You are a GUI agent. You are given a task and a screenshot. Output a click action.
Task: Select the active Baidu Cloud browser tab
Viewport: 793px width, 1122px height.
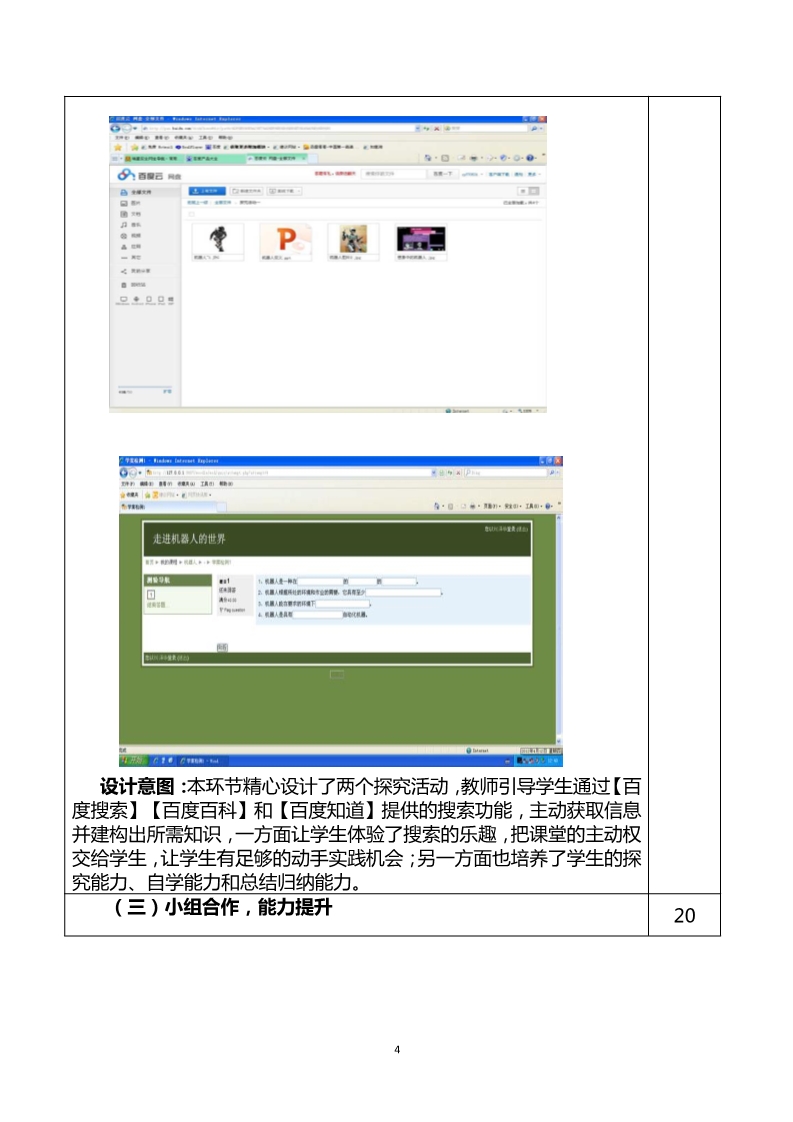click(x=277, y=158)
